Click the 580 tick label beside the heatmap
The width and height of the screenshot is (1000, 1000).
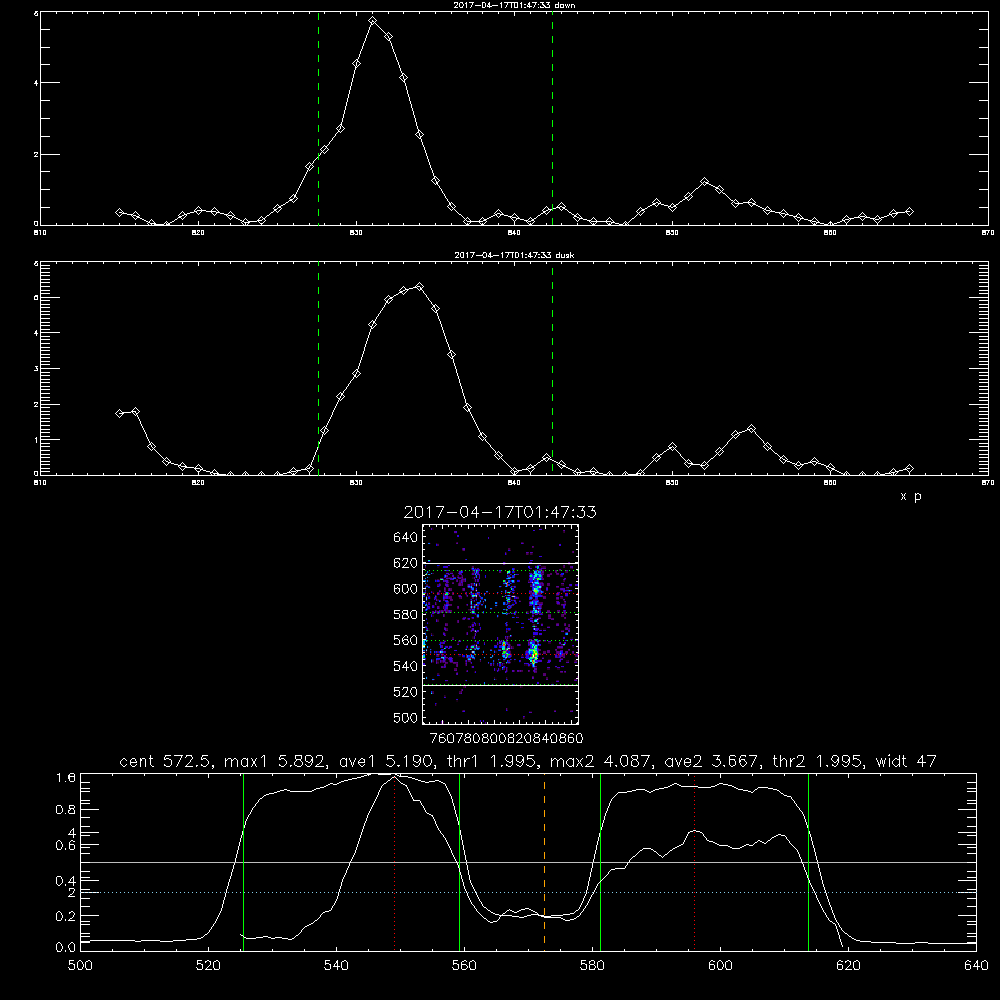(x=405, y=615)
